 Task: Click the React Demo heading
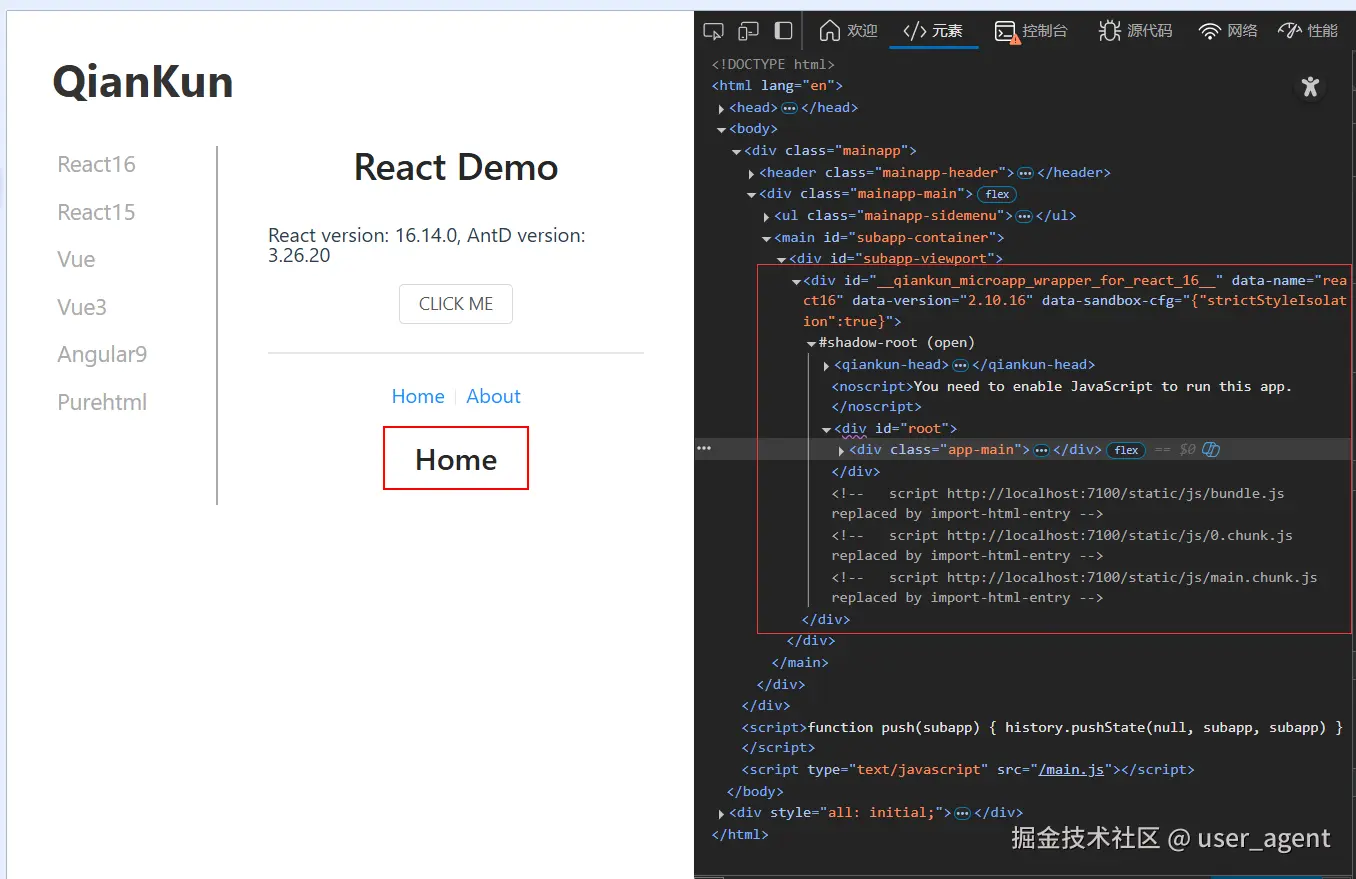[456, 167]
